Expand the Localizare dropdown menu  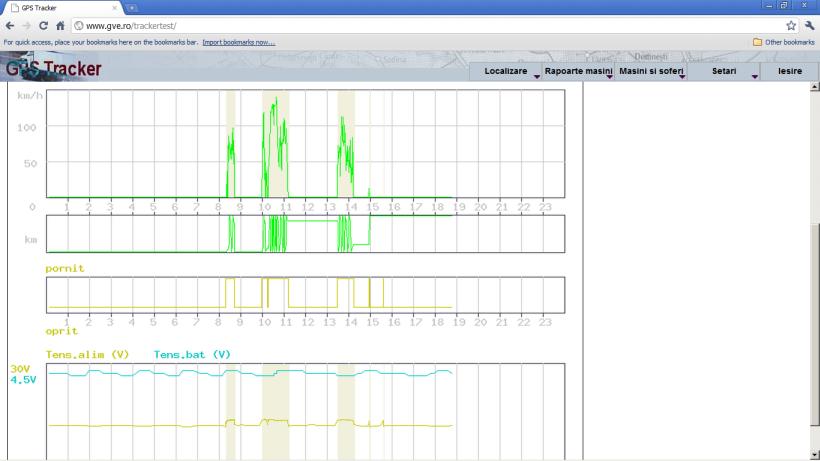click(x=508, y=72)
